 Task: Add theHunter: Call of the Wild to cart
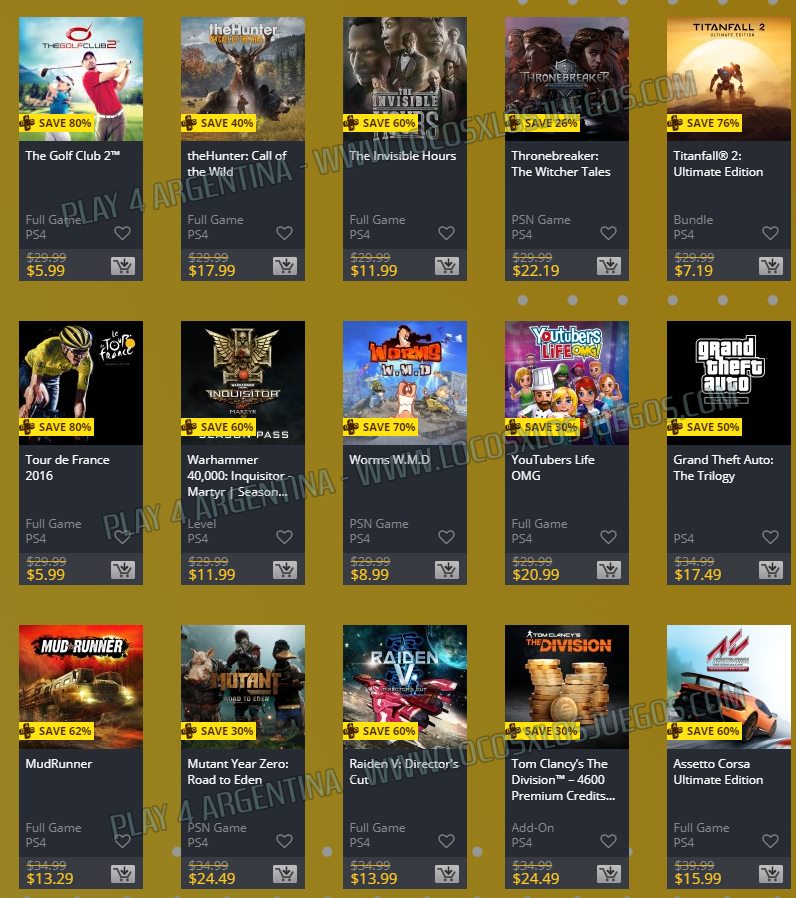tap(285, 266)
